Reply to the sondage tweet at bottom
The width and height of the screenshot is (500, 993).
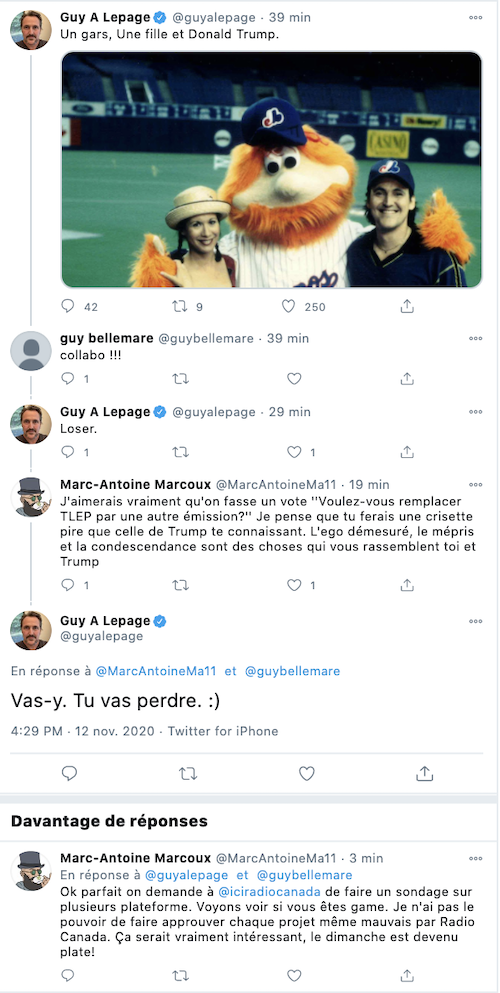[68, 975]
